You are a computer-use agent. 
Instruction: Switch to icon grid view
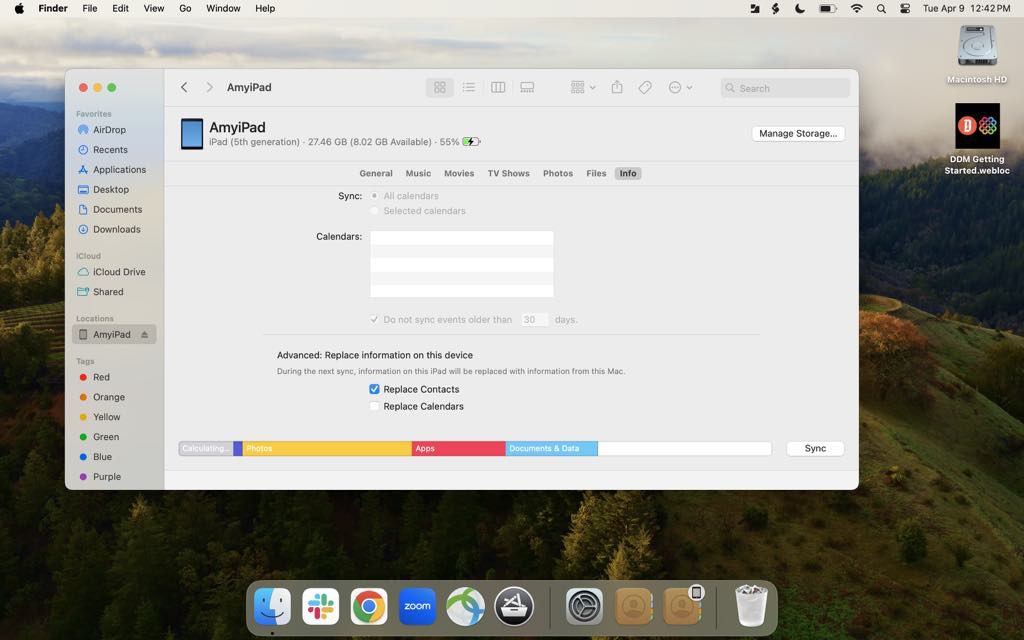tap(440, 88)
